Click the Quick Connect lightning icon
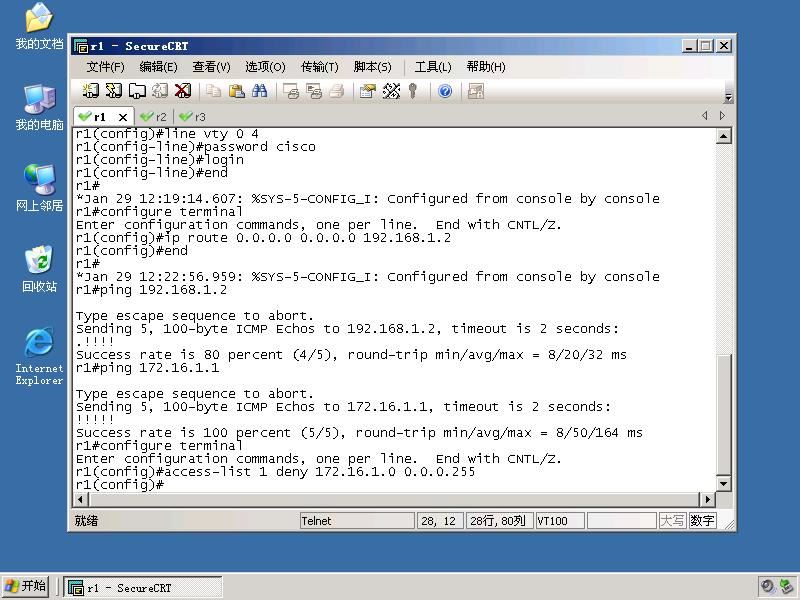 [x=114, y=91]
